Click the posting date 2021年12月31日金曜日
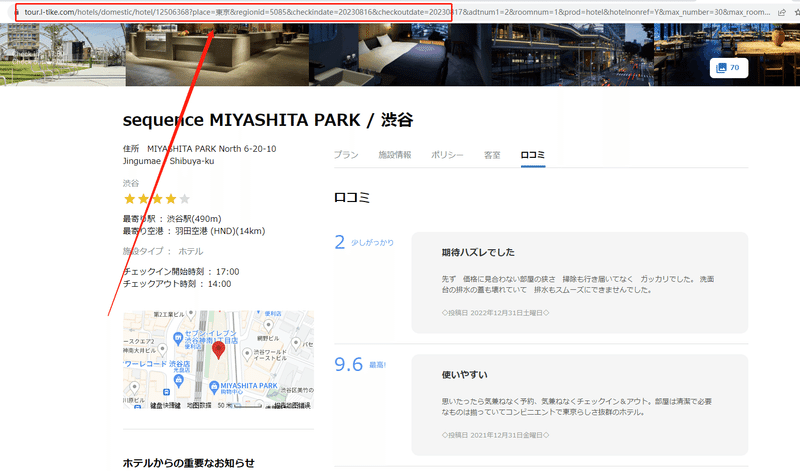 495,435
